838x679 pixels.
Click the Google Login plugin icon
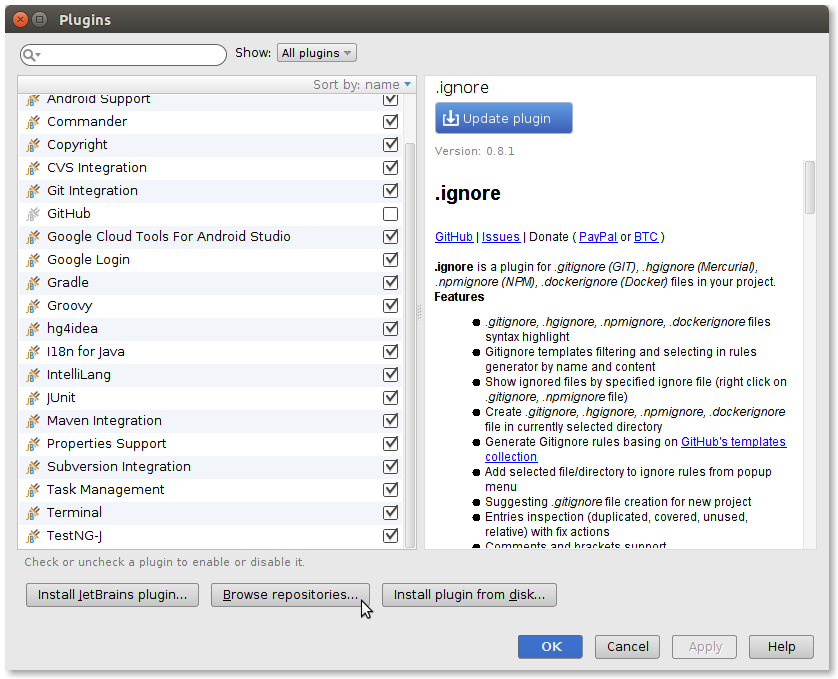coord(33,260)
